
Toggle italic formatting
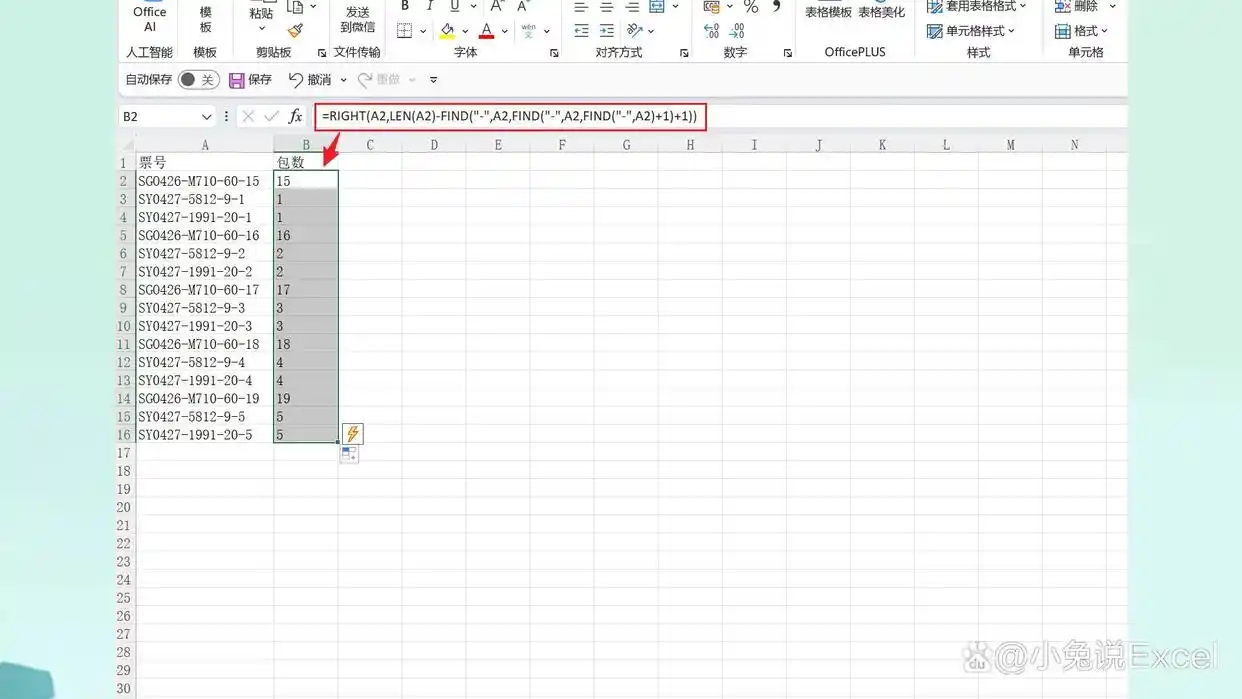[430, 6]
